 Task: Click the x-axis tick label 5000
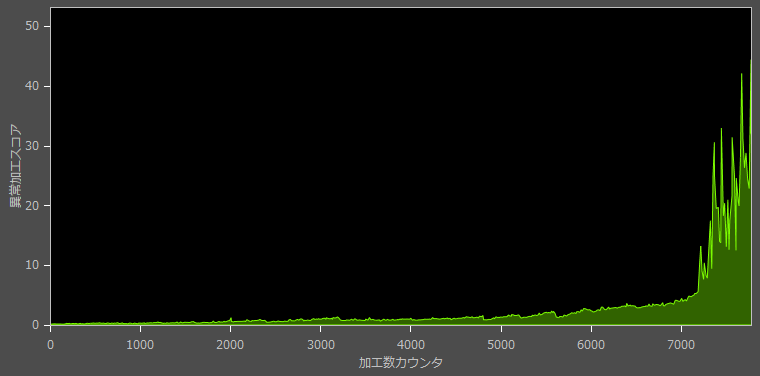click(x=501, y=345)
